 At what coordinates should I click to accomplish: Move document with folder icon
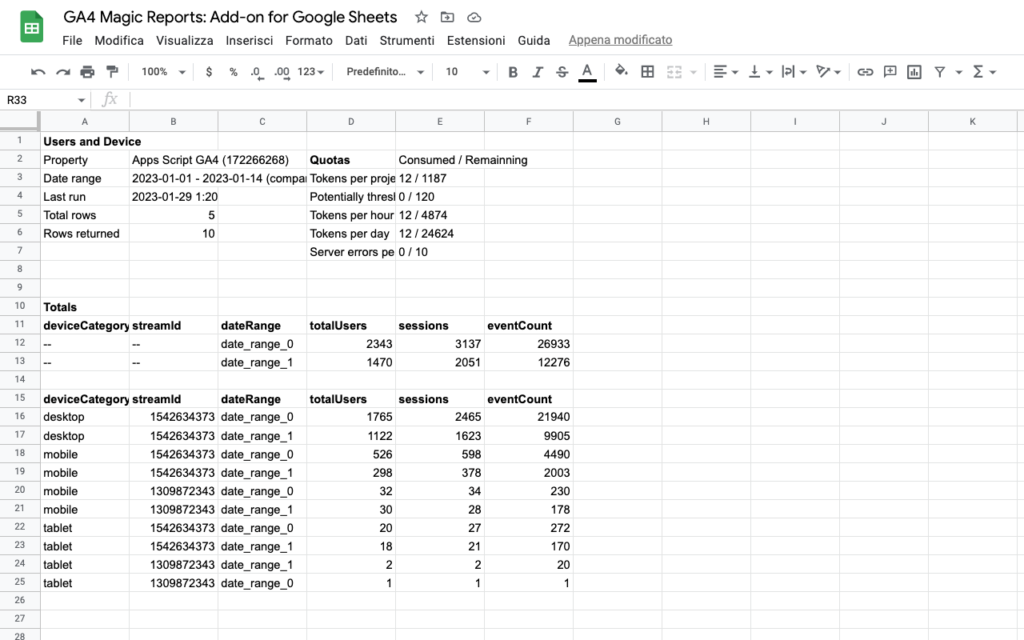(x=447, y=17)
